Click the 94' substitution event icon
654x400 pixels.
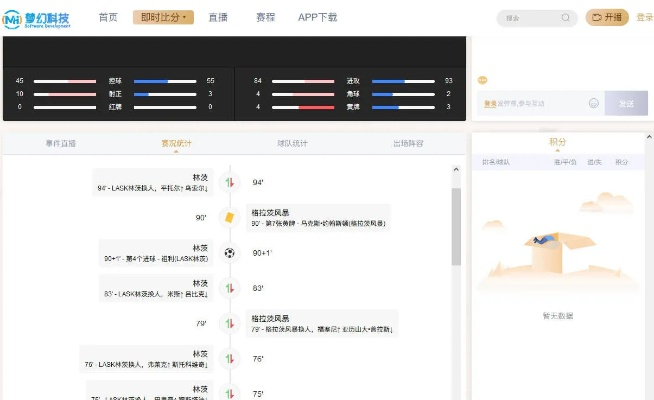[230, 182]
